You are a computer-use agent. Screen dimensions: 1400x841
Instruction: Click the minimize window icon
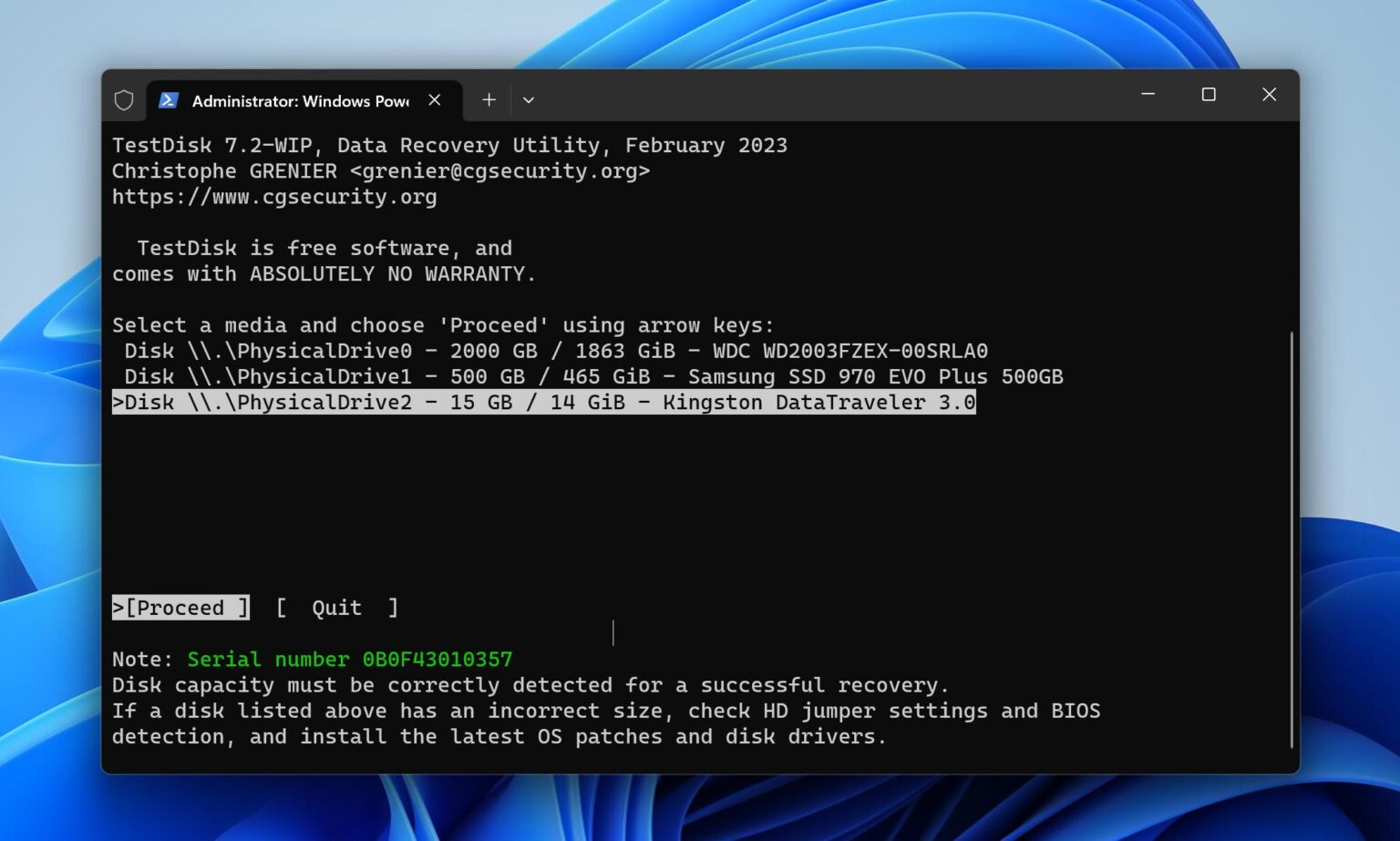tap(1148, 94)
